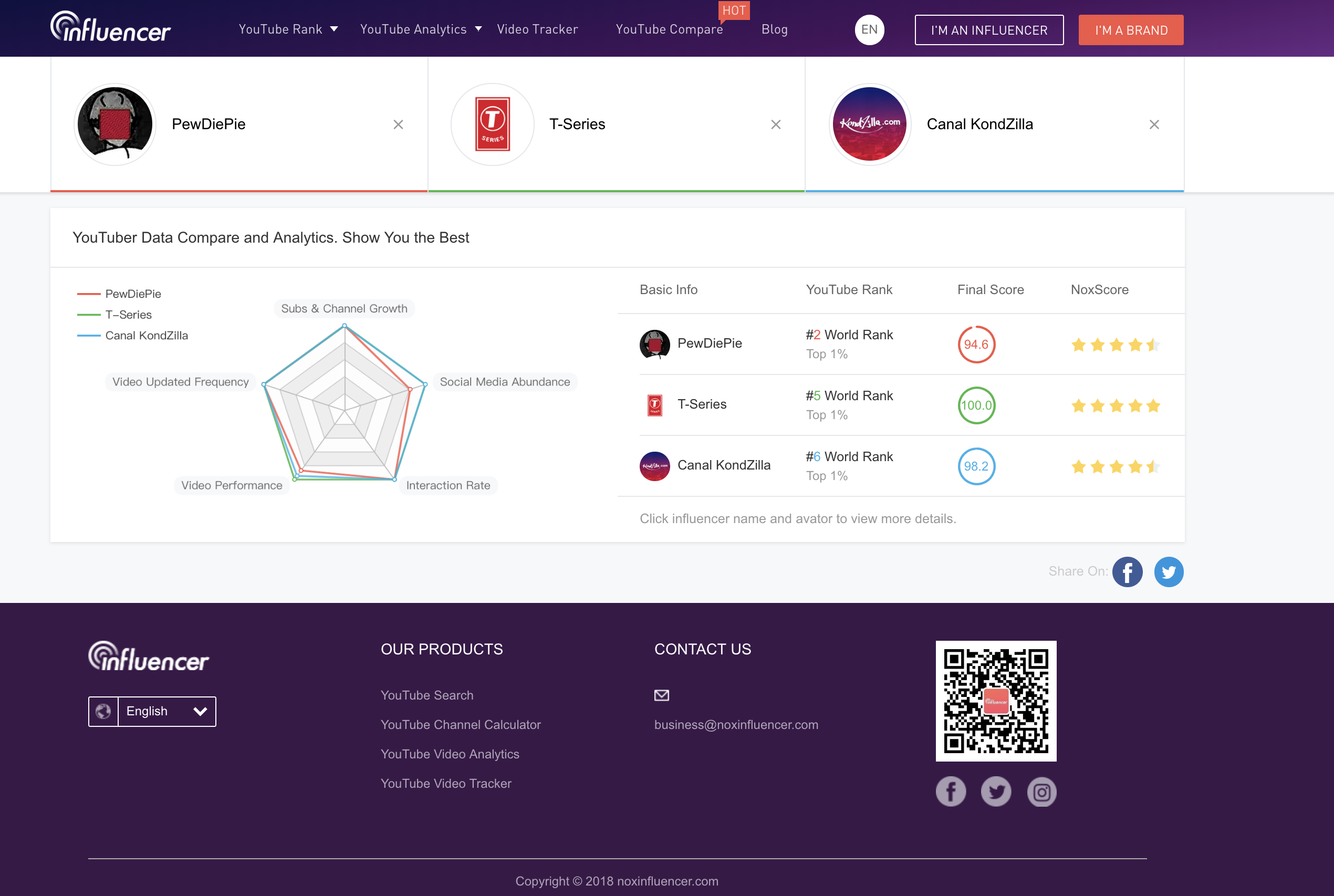The width and height of the screenshot is (1334, 896).
Task: Open the Blog menu item
Action: click(x=774, y=29)
